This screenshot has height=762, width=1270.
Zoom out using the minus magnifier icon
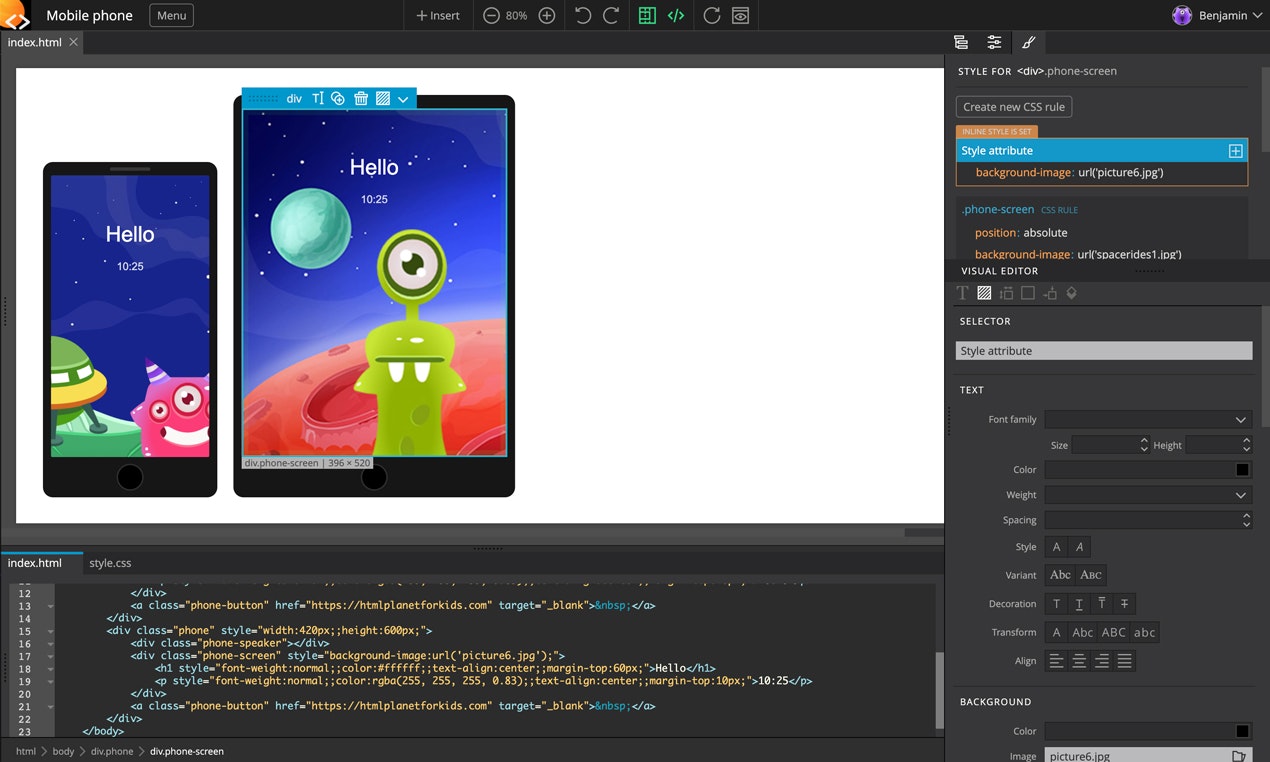(489, 15)
